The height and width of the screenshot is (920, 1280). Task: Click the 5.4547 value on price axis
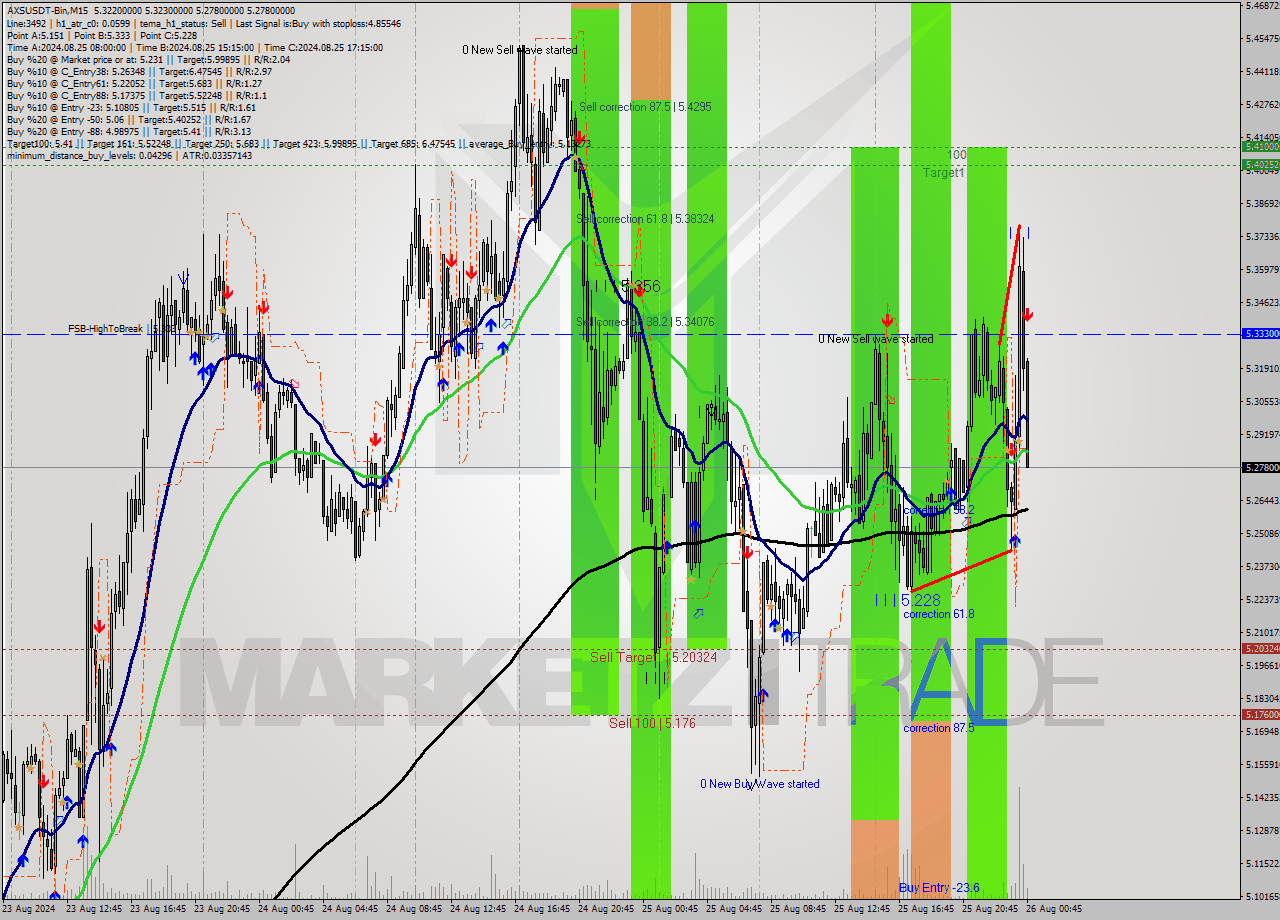tap(1262, 39)
